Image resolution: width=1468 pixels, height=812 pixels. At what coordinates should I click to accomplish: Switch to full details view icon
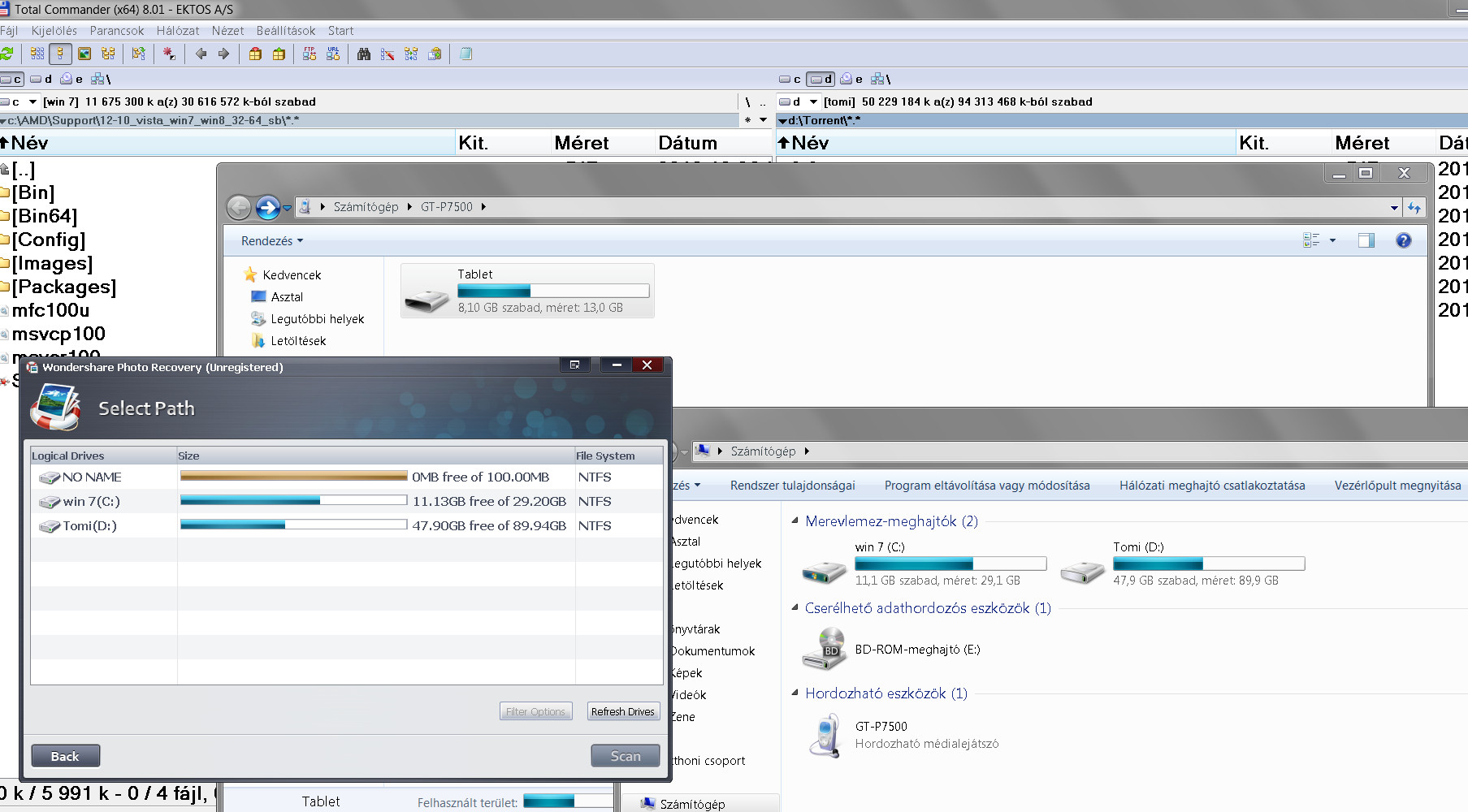(60, 54)
